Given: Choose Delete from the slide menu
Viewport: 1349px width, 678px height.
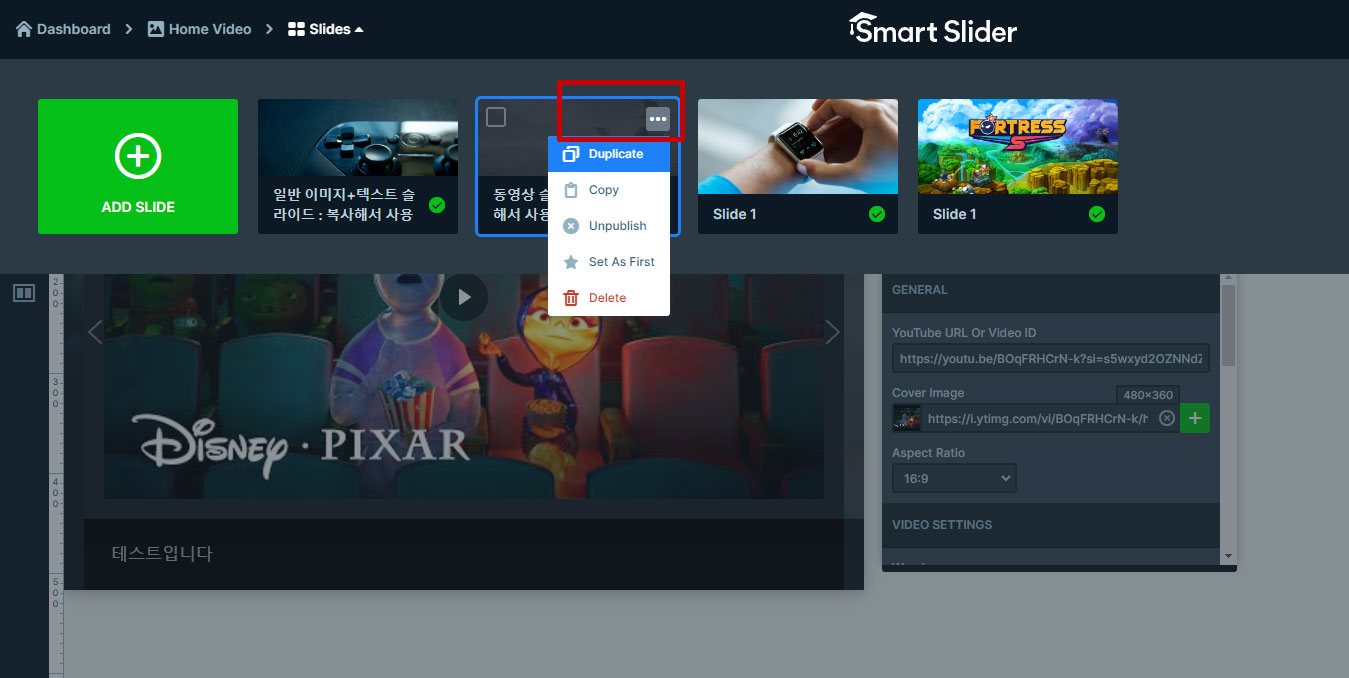Looking at the screenshot, I should (609, 298).
